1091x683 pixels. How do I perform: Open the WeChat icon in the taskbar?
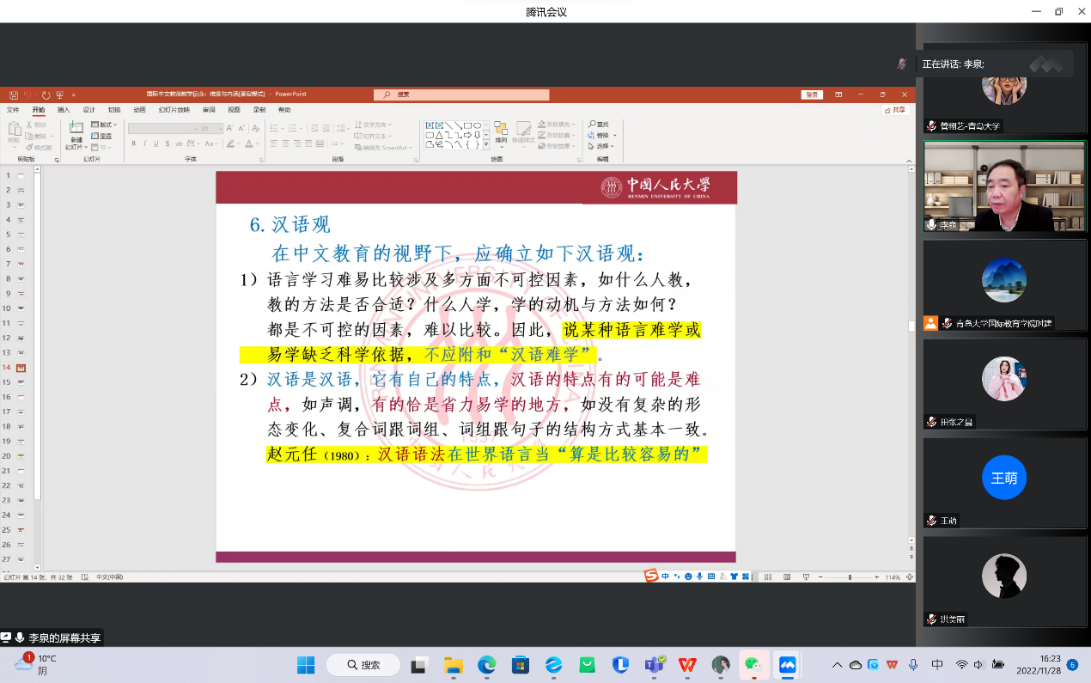point(752,665)
